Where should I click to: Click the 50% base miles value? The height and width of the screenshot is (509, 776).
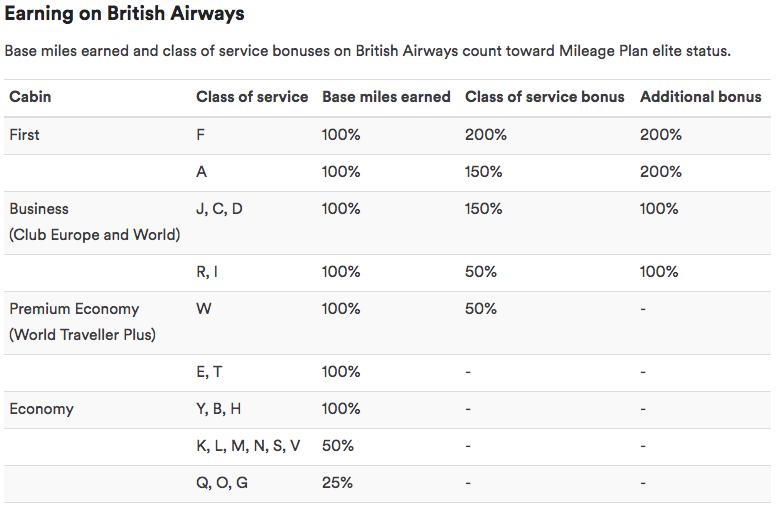338,446
